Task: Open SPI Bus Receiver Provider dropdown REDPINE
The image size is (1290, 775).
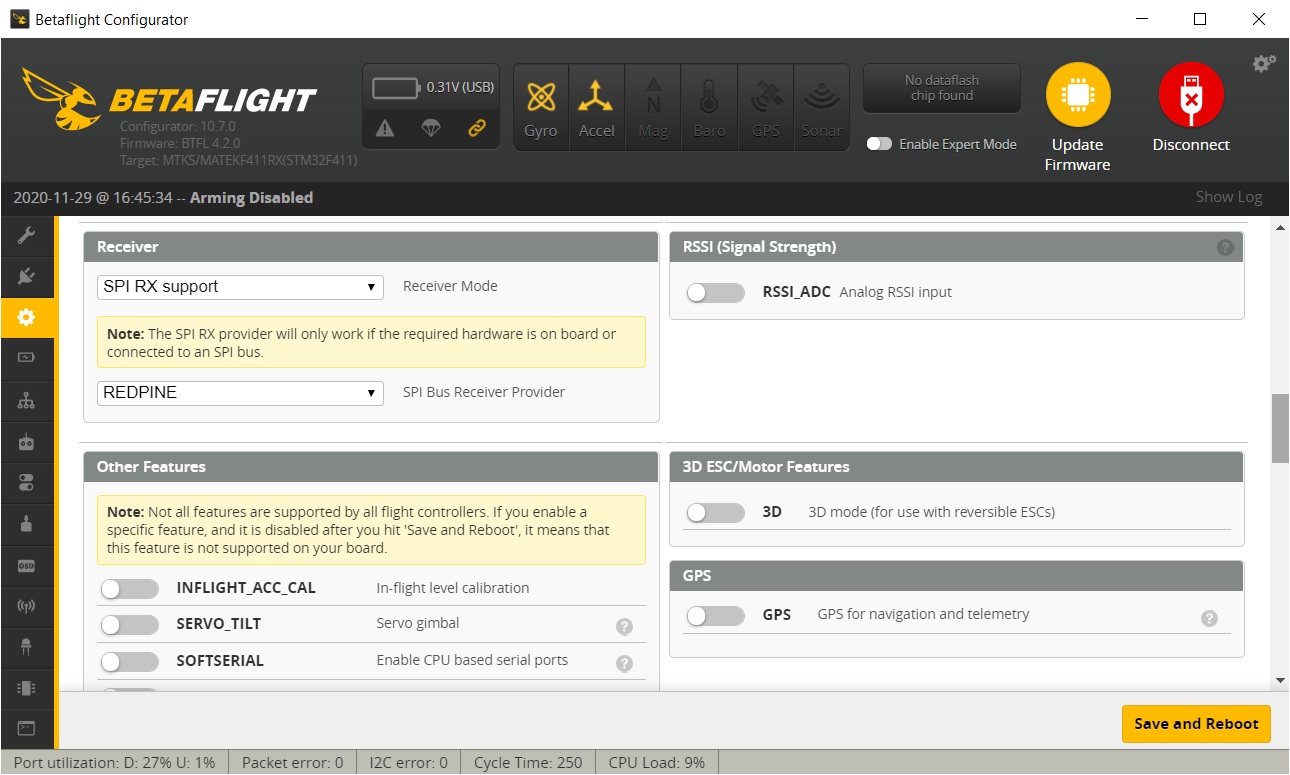Action: (240, 393)
